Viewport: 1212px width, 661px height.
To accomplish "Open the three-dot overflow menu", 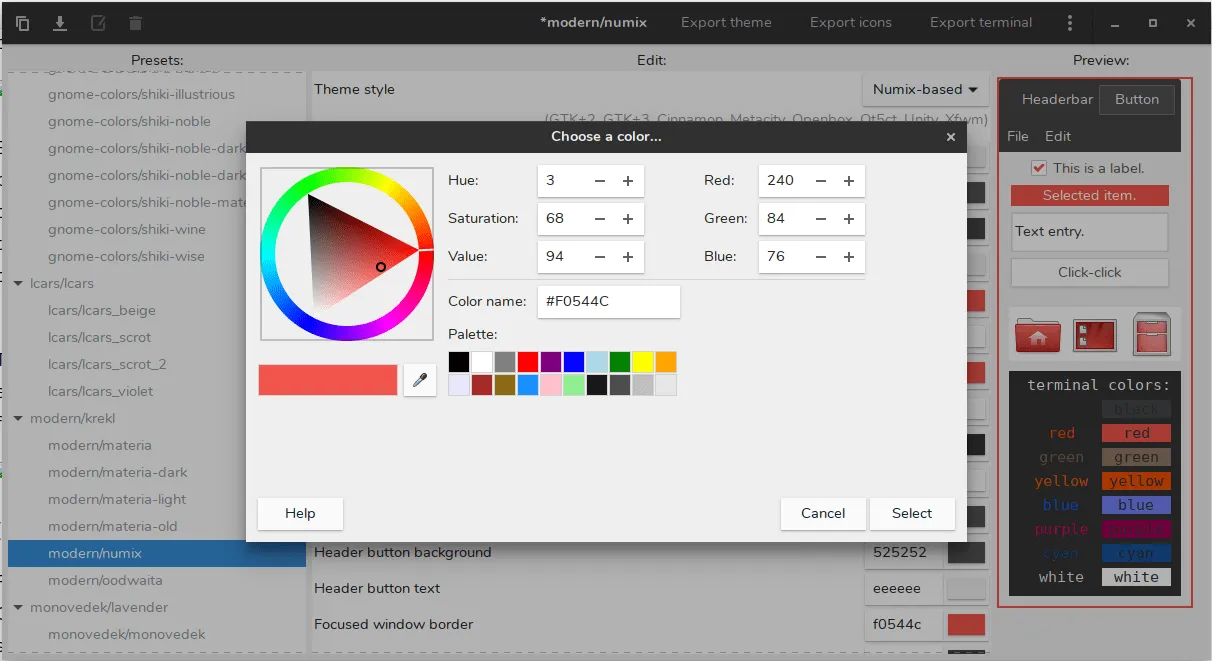I will (1070, 22).
